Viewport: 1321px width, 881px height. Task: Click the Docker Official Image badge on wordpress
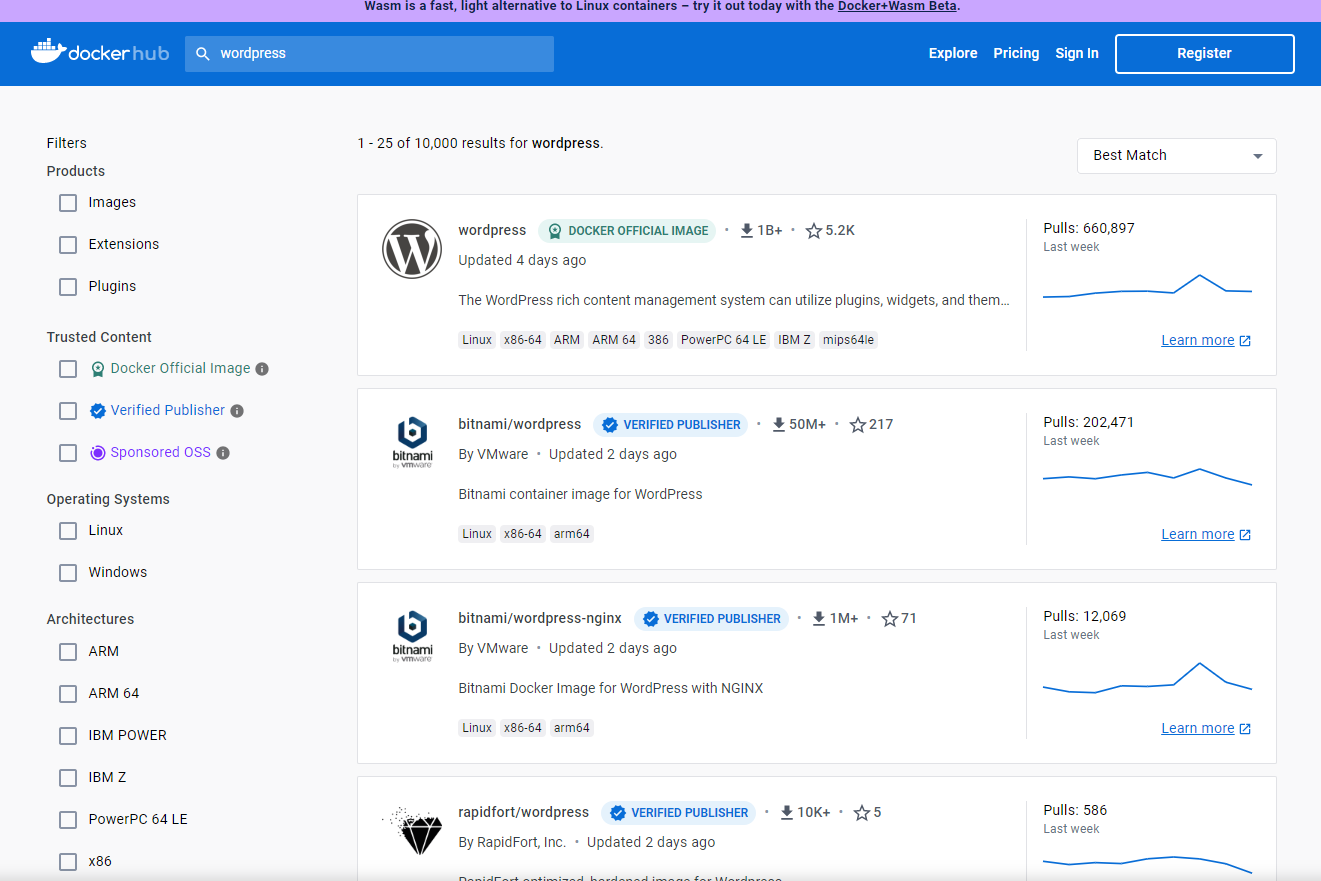[x=627, y=231]
